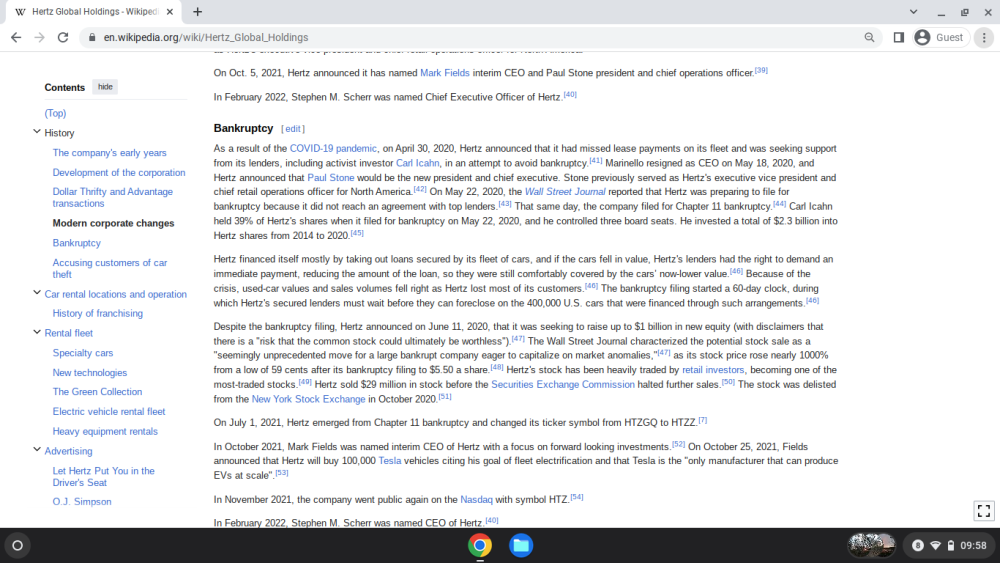This screenshot has height=563, width=1000.
Task: Open a new browser tab
Action: point(198,11)
